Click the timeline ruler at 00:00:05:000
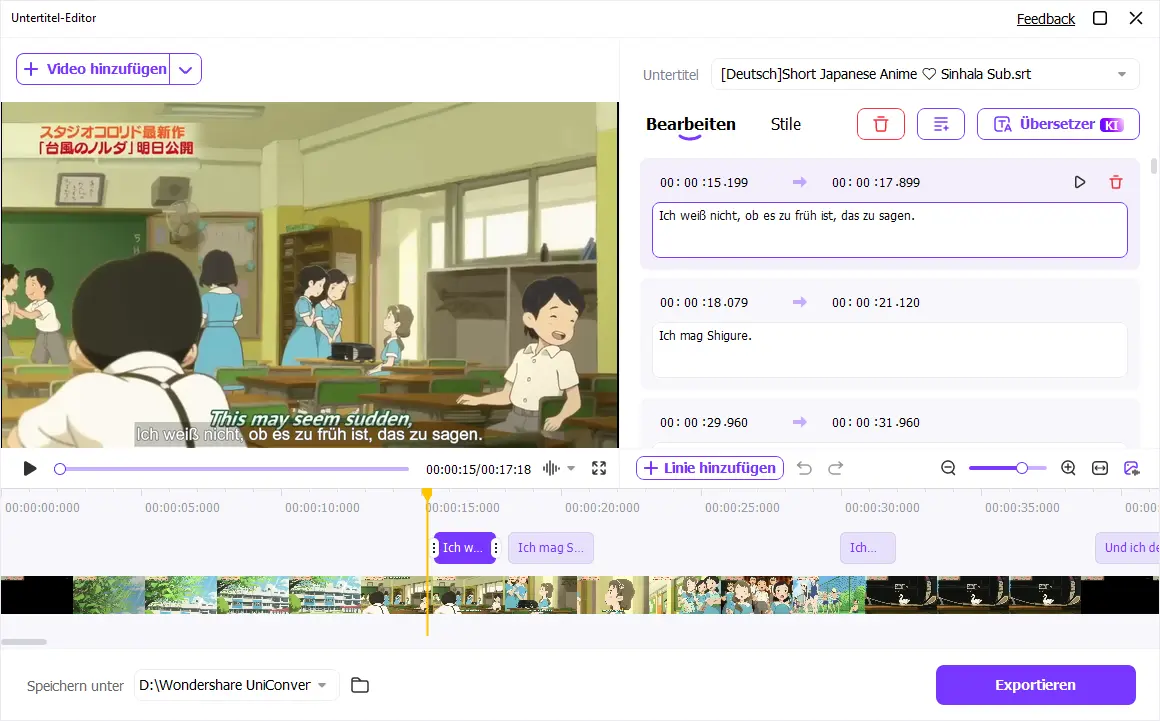The image size is (1160, 721). click(x=182, y=508)
